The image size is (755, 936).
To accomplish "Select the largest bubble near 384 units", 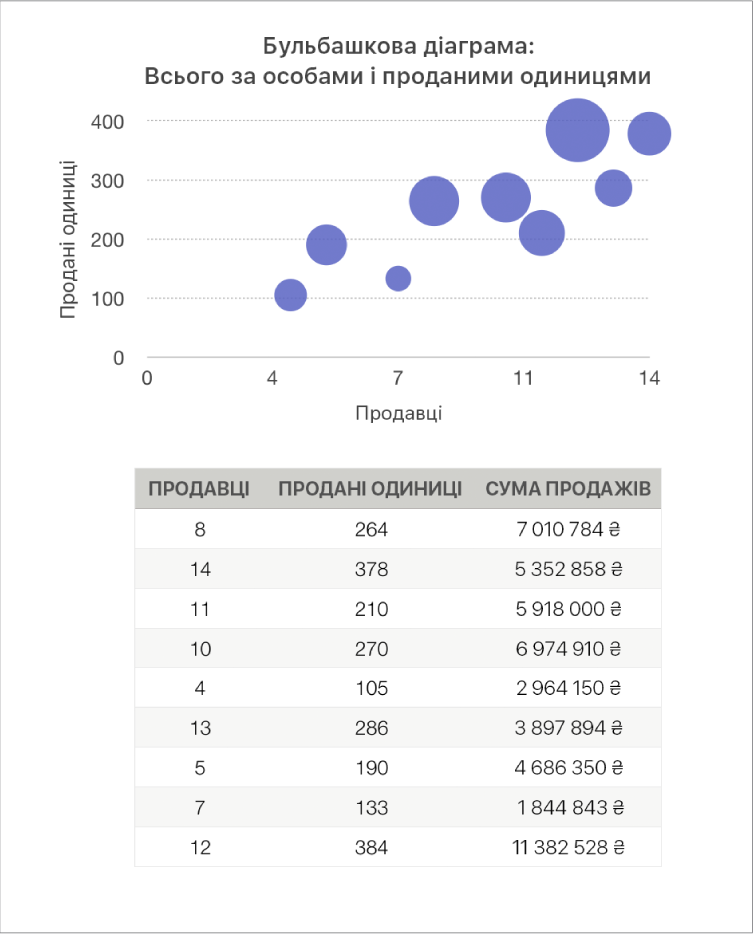I will pyautogui.click(x=577, y=130).
